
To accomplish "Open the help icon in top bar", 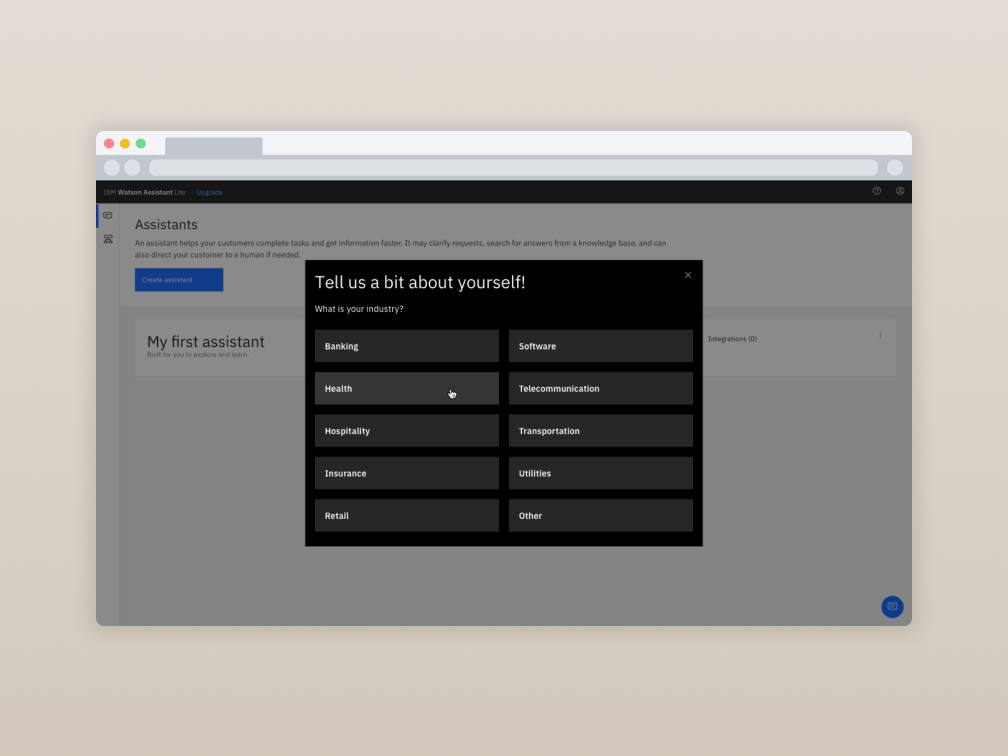I will click(x=877, y=191).
